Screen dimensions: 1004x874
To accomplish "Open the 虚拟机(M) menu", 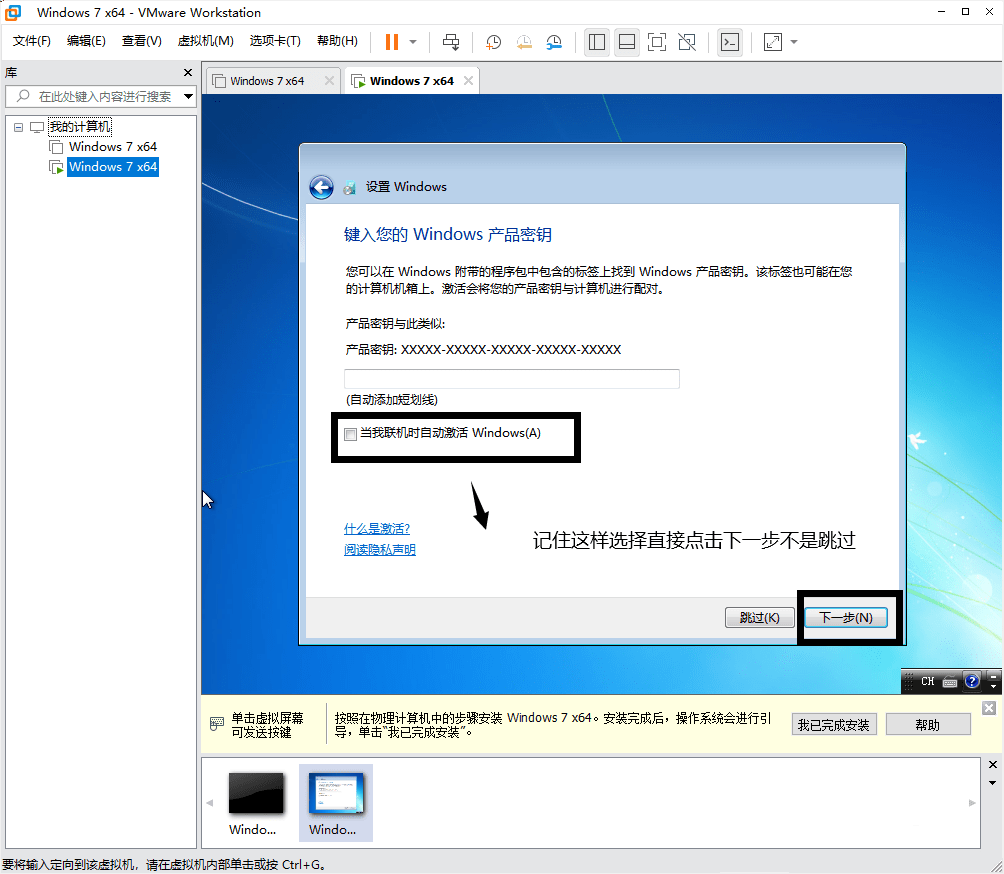I will click(x=206, y=41).
